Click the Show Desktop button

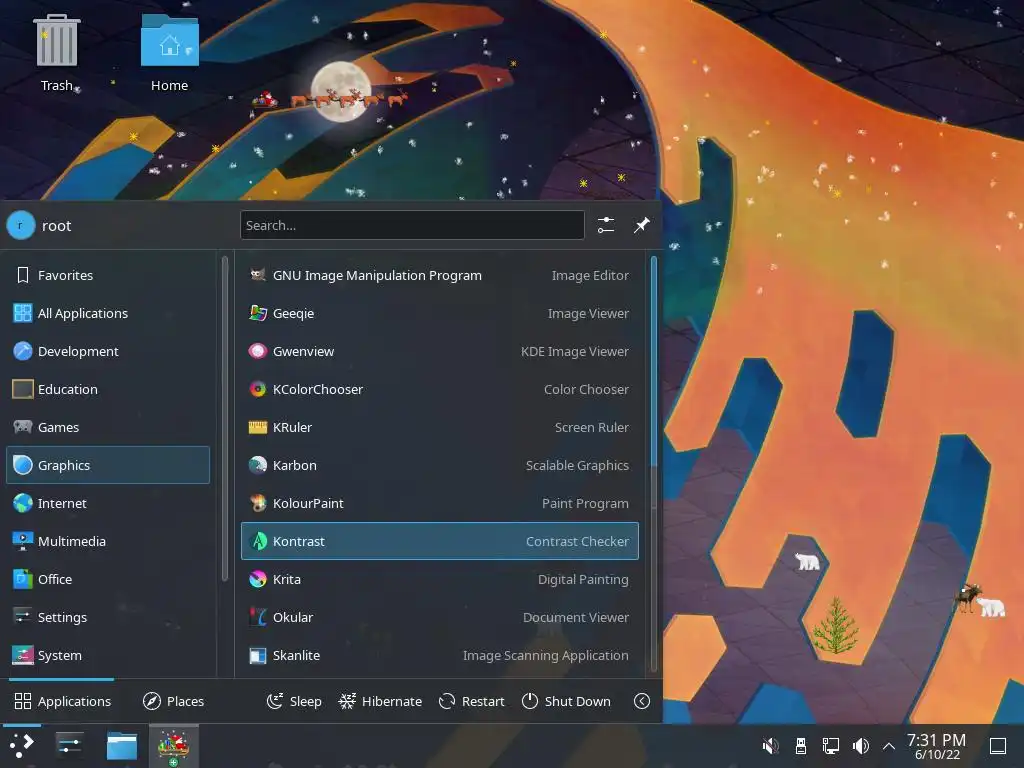point(998,746)
